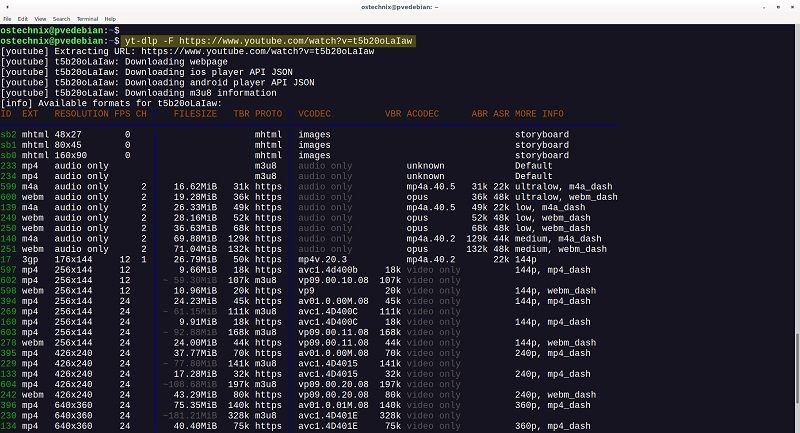The width and height of the screenshot is (800, 433).
Task: Click the FILESIZE column header
Action: tap(196, 114)
